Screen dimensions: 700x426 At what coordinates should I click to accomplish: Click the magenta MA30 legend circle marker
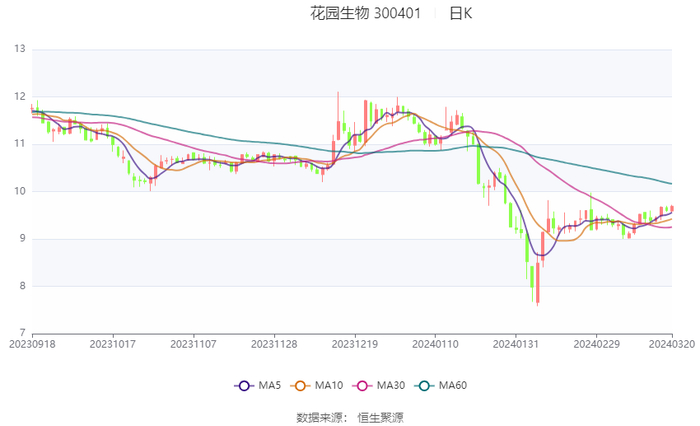[x=366, y=385]
